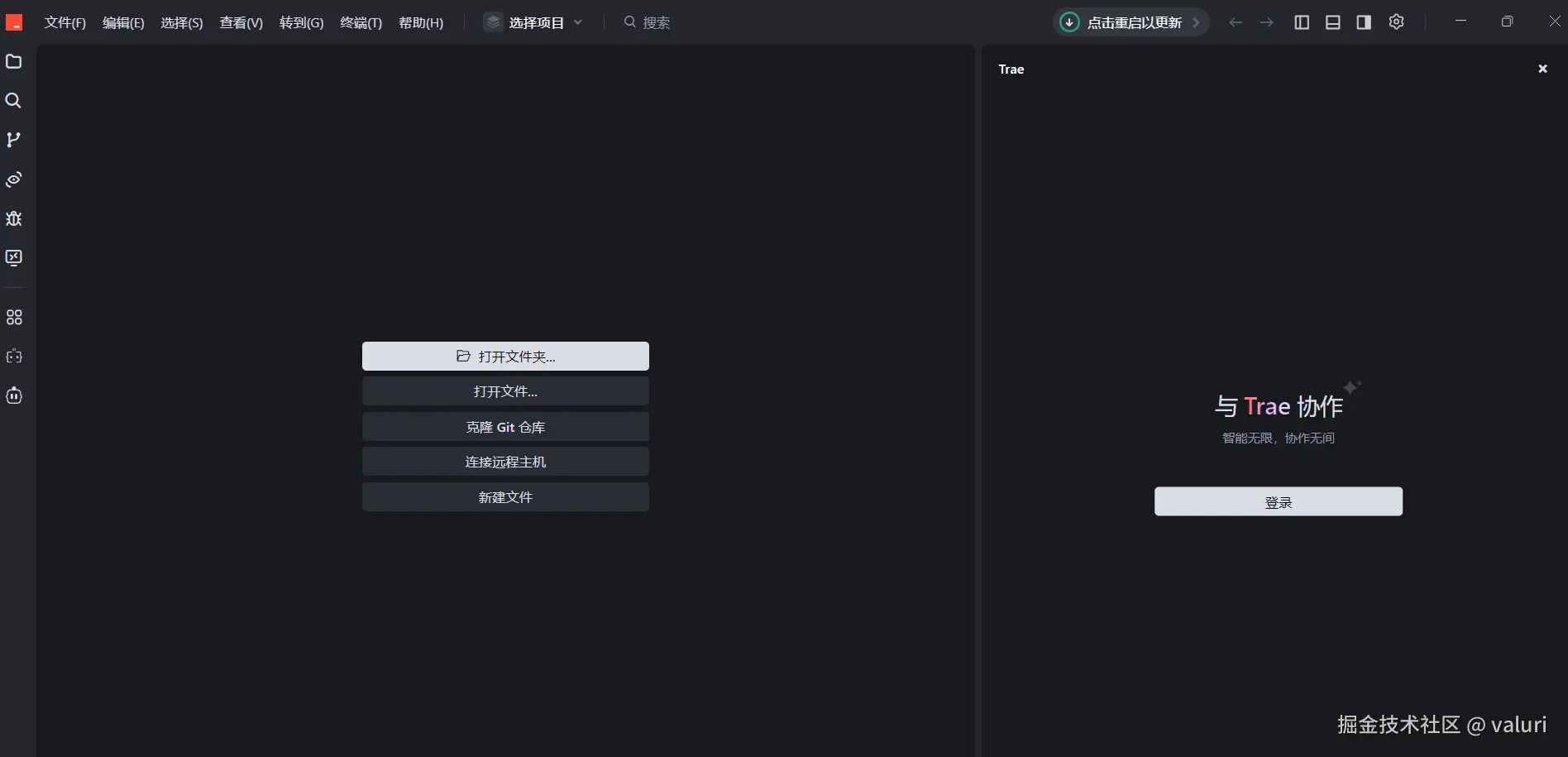Open the Extensions view
The image size is (1568, 757).
[x=13, y=317]
